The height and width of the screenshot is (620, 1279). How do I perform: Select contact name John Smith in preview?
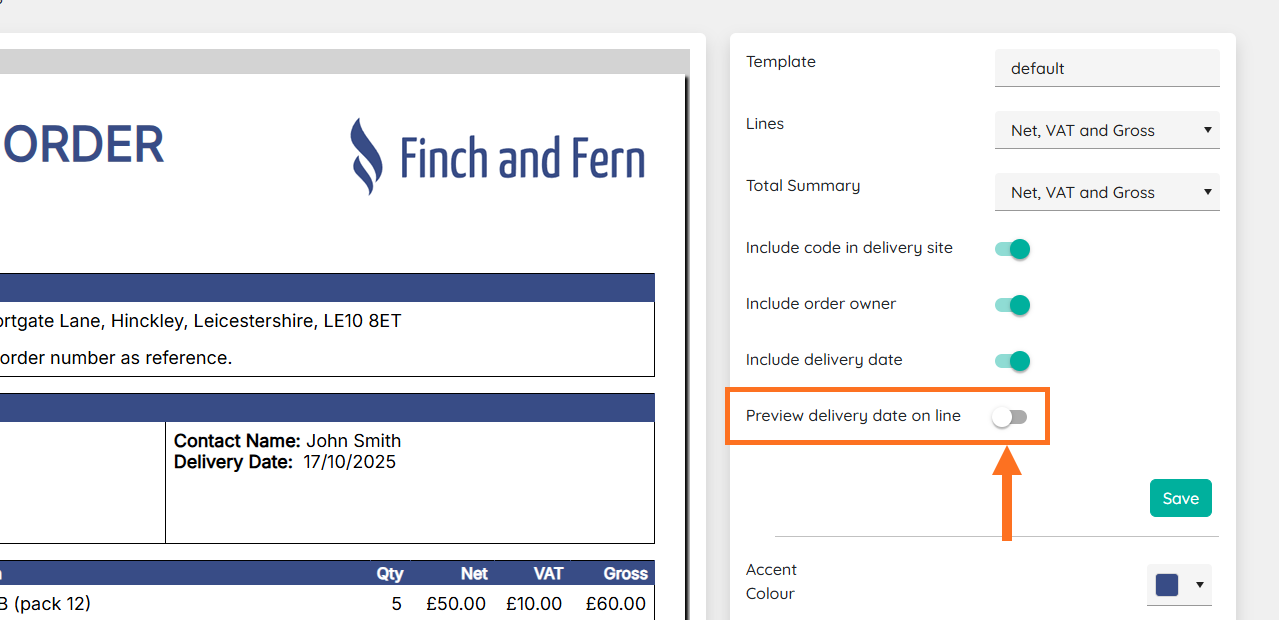(x=353, y=441)
